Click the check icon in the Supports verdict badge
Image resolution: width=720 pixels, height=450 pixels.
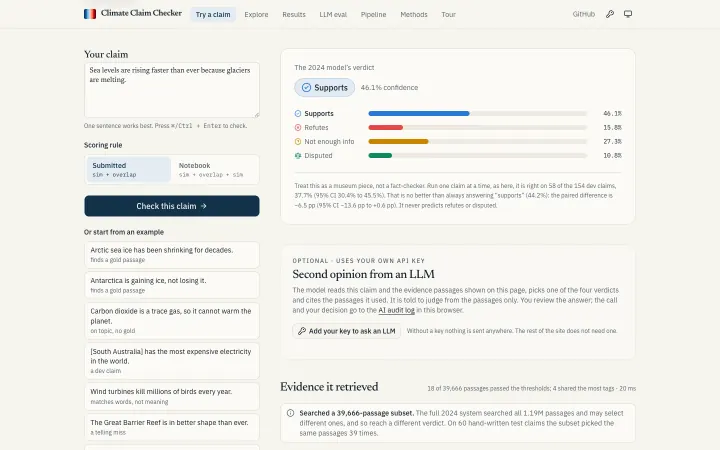tap(306, 88)
